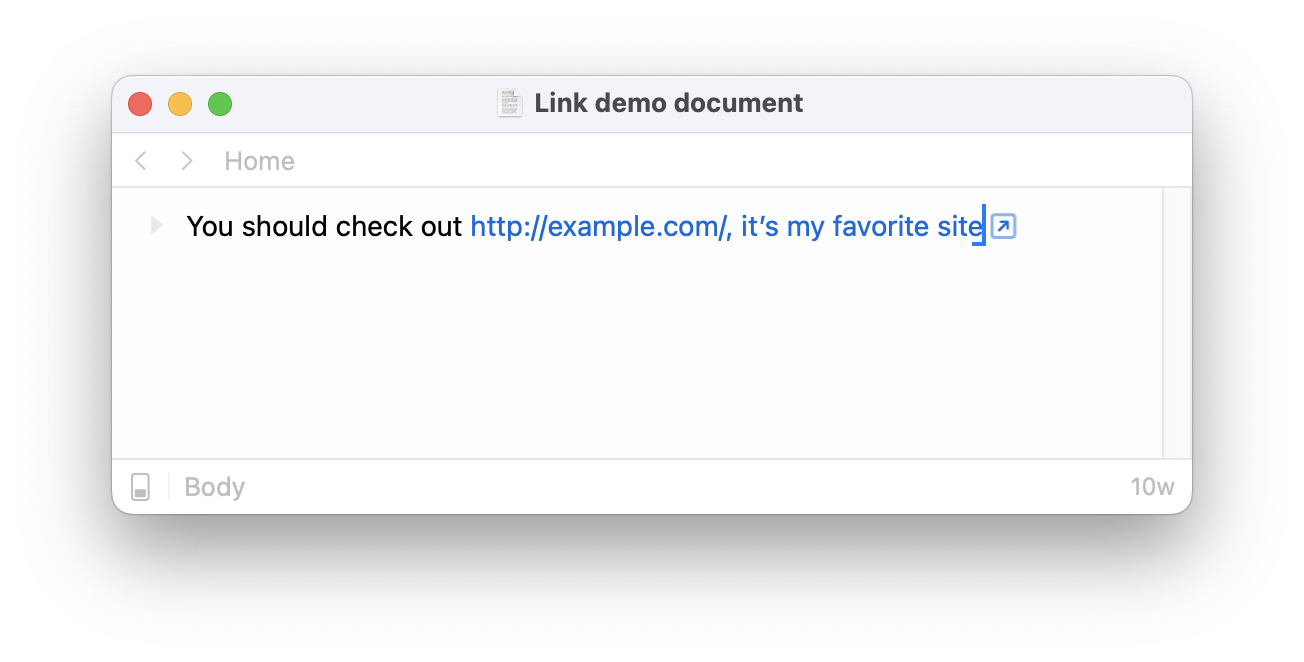The width and height of the screenshot is (1304, 662).
Task: Place cursor in the word "You"
Action: point(209,227)
